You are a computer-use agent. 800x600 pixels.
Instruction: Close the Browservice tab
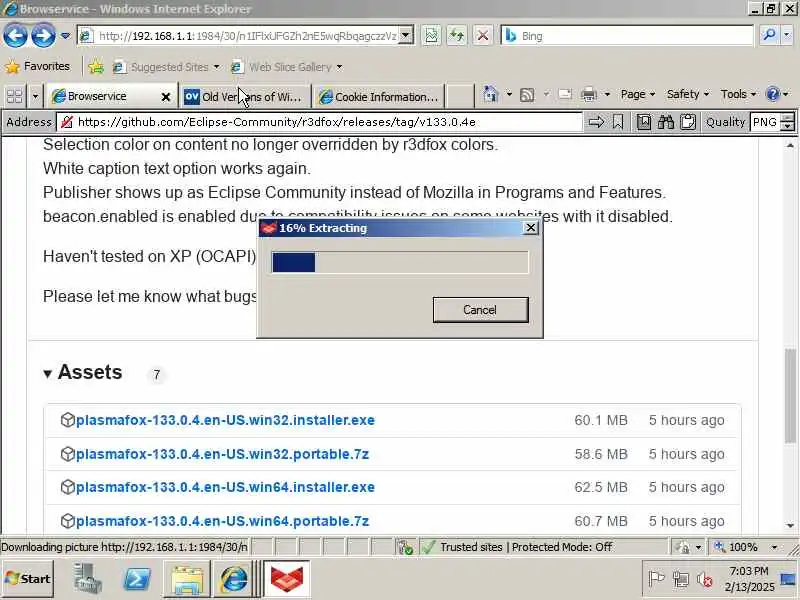click(x=166, y=96)
